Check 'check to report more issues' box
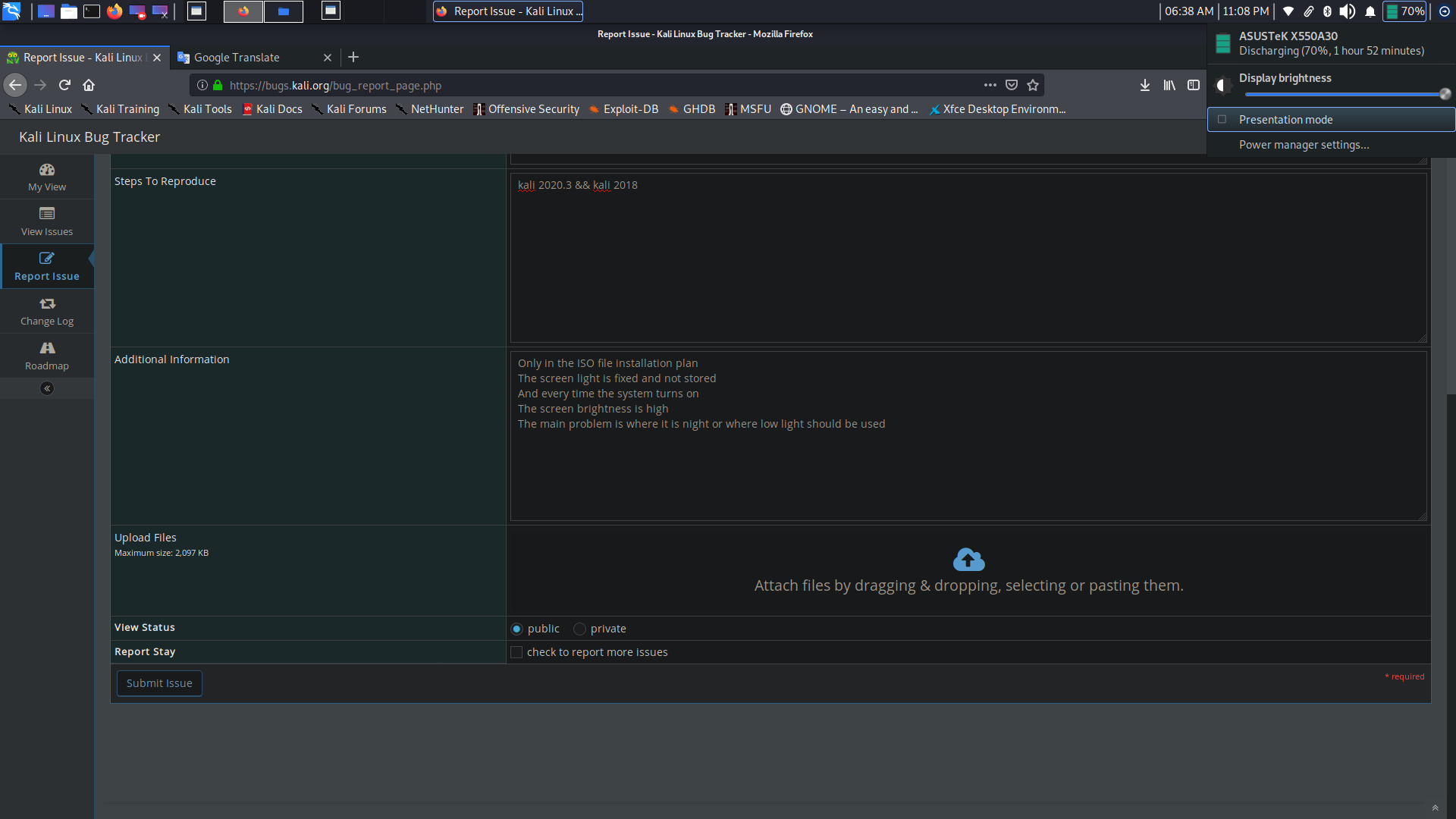 pyautogui.click(x=516, y=652)
